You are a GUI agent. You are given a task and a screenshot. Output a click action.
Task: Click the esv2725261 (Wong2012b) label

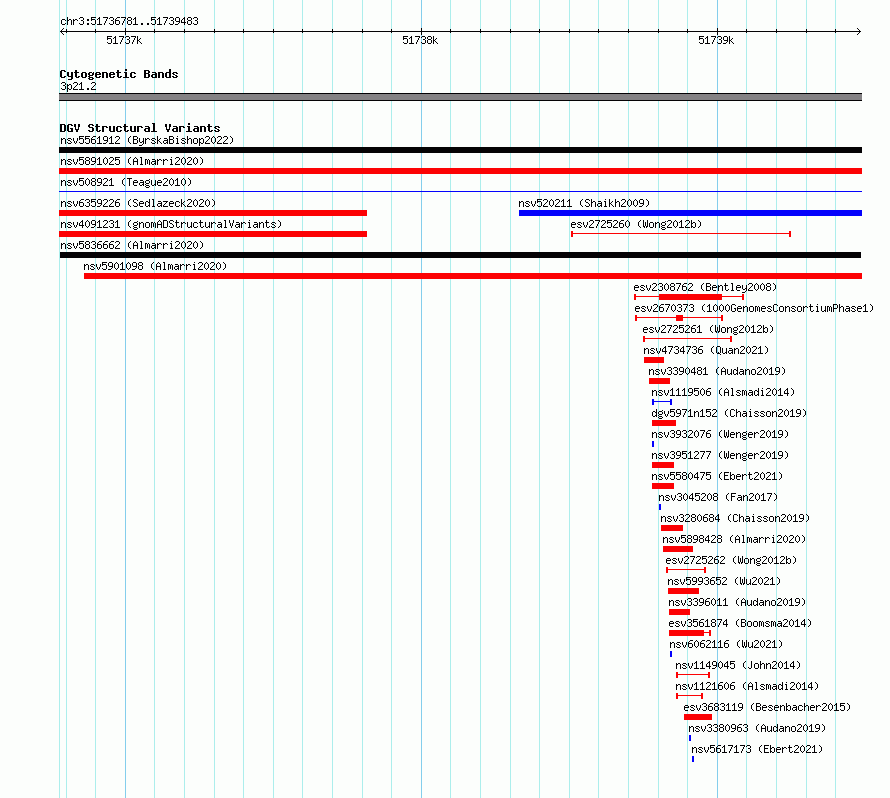click(x=708, y=329)
